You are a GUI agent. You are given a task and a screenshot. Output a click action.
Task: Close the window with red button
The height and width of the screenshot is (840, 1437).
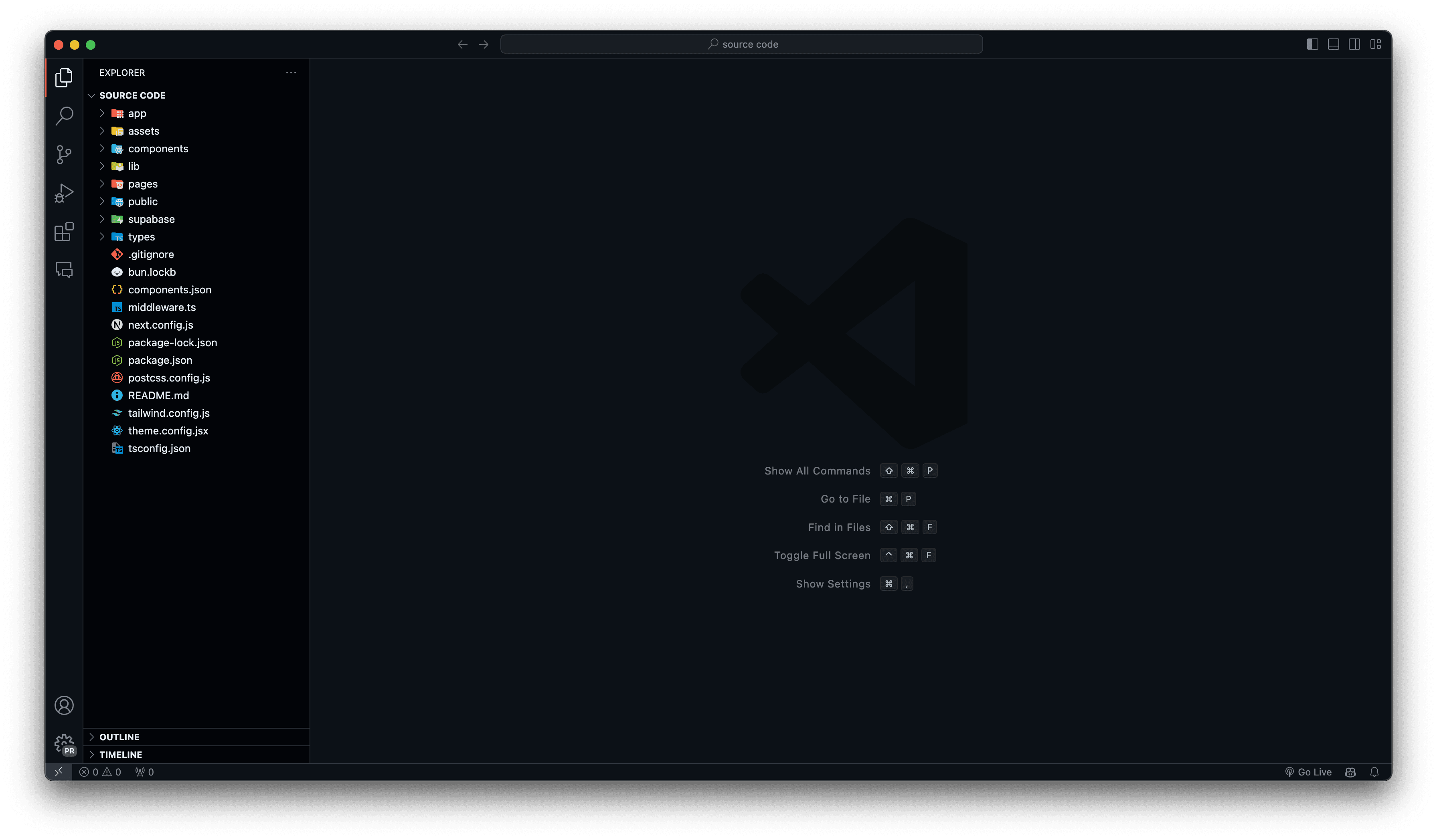click(58, 44)
